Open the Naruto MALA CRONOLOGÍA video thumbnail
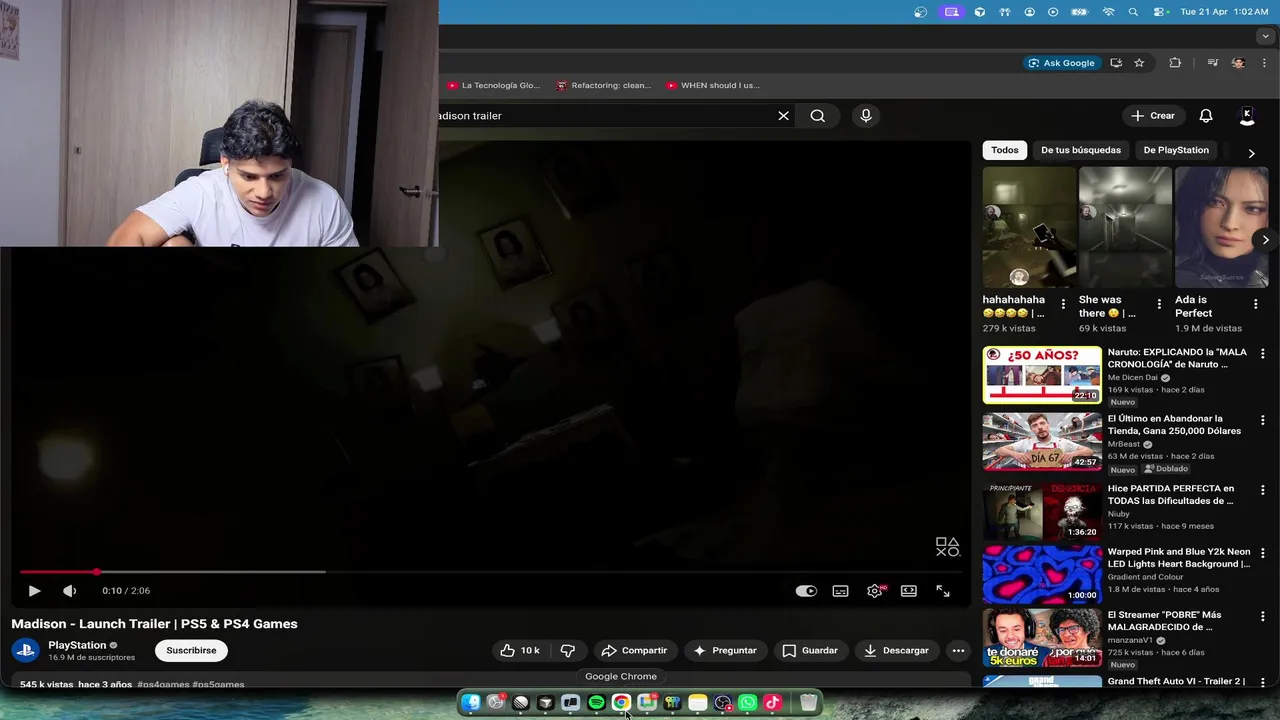 1042,375
